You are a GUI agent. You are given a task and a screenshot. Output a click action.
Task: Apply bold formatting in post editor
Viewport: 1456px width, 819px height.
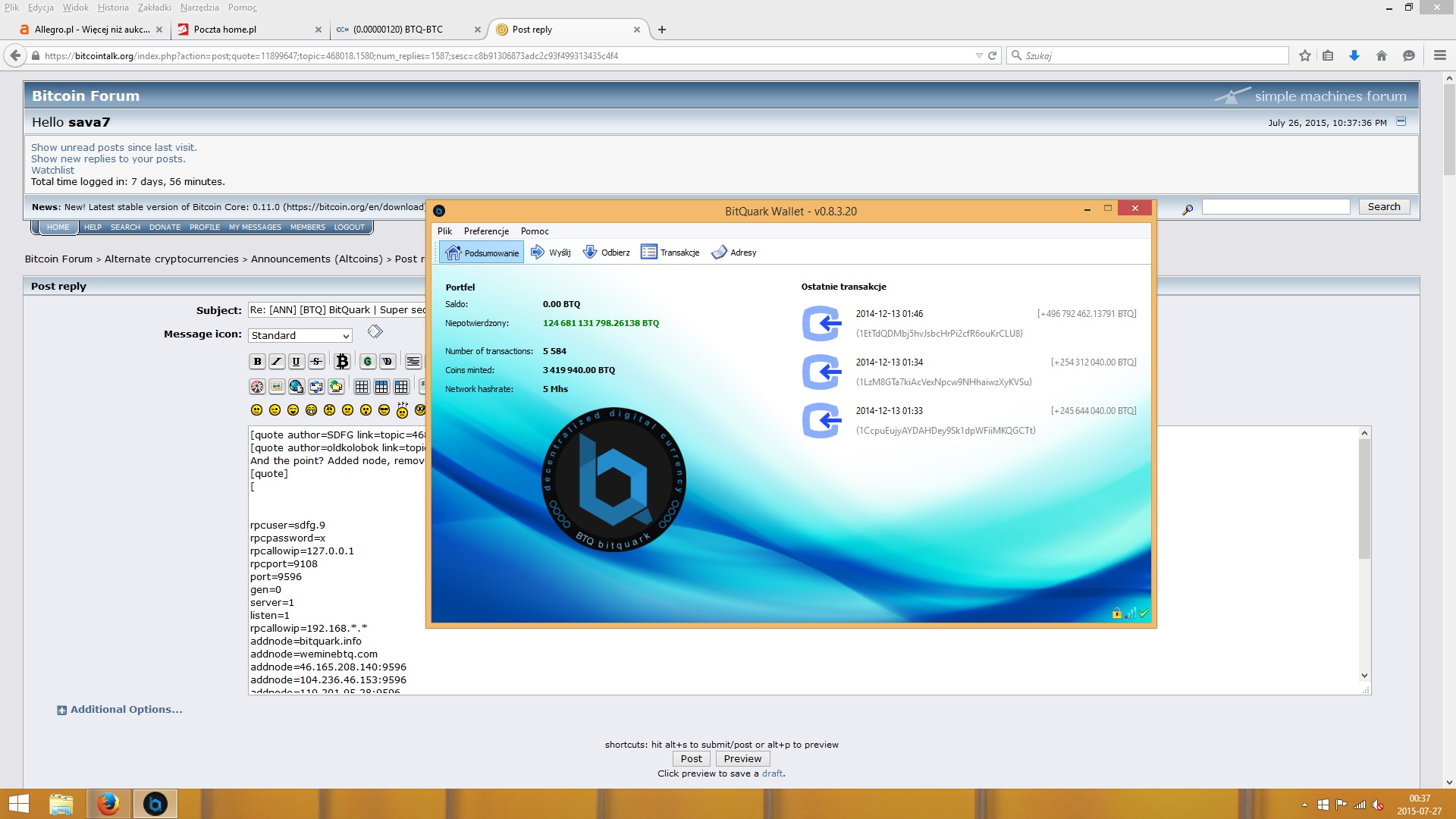(257, 362)
